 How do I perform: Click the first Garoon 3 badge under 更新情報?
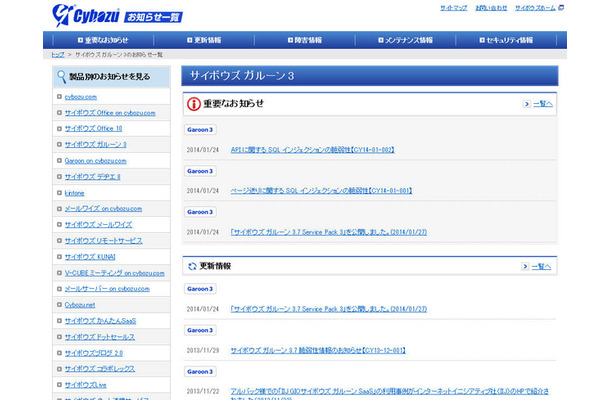click(200, 288)
